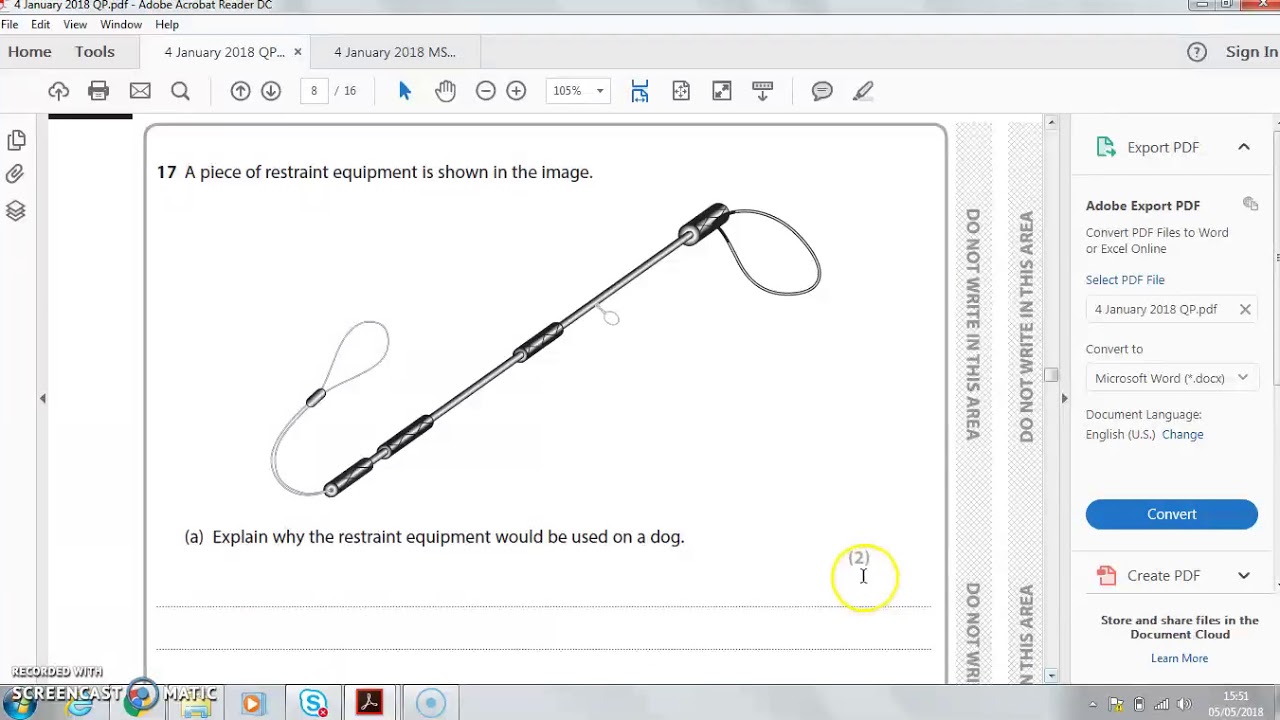Viewport: 1280px width, 720px height.
Task: Choose the selection arrow tool
Action: tap(404, 91)
